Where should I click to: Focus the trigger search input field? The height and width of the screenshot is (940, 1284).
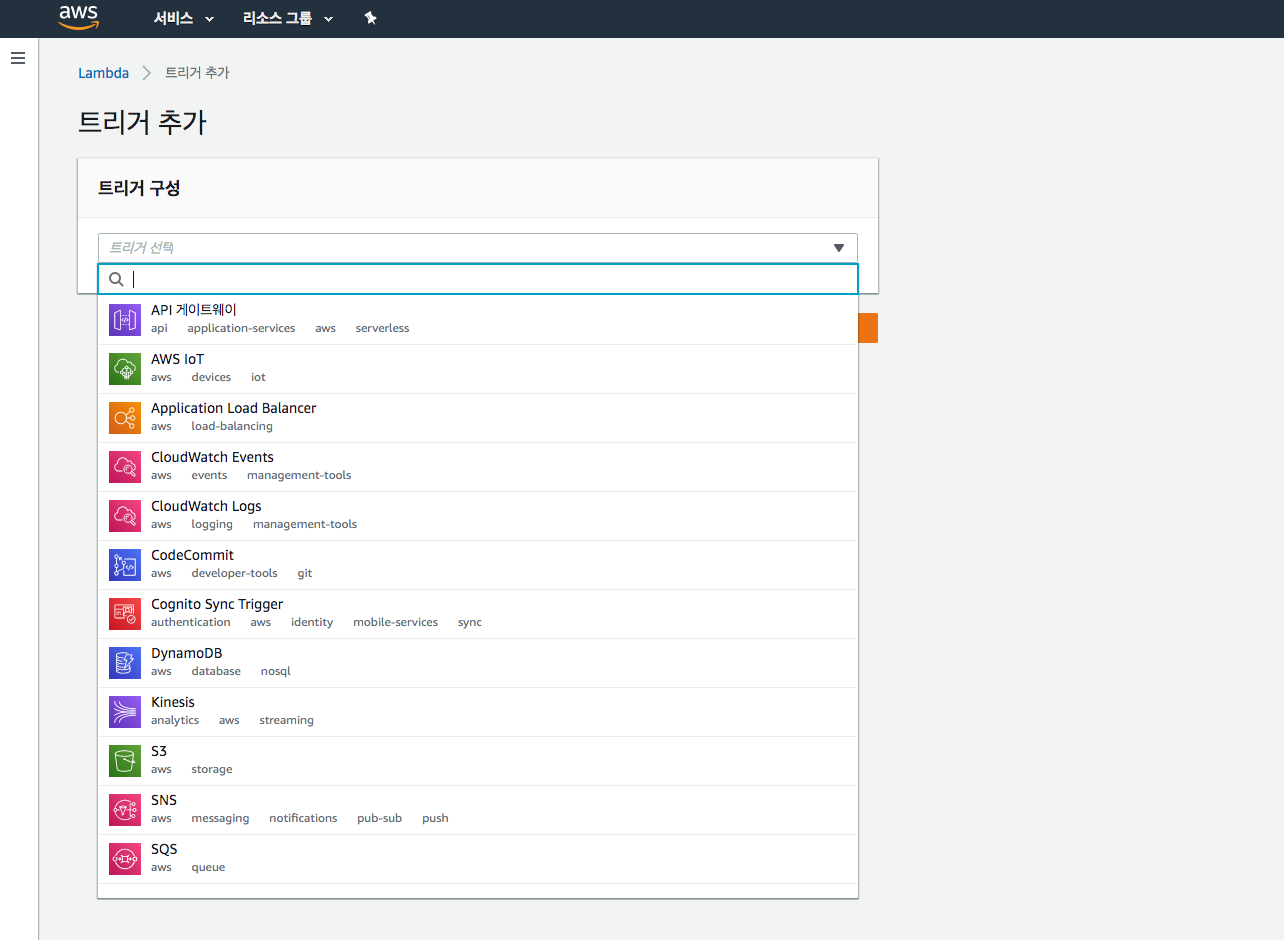pyautogui.click(x=478, y=279)
